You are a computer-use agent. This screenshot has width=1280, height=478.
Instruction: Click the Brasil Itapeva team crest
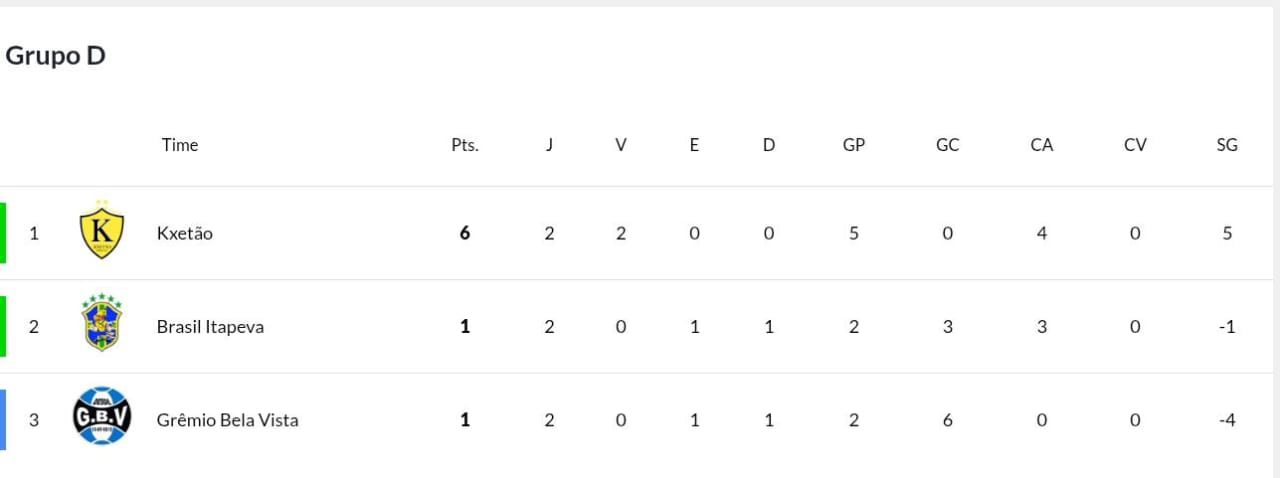101,323
